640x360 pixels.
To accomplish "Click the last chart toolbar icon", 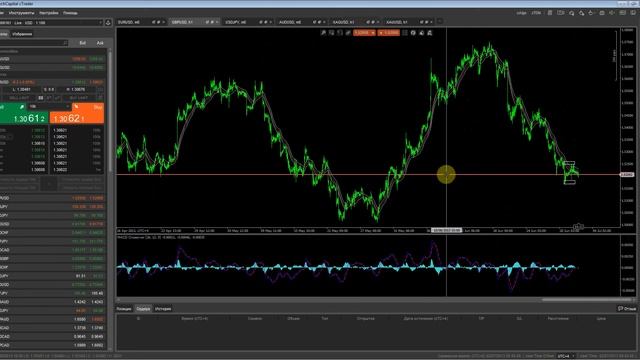I will (x=430, y=33).
